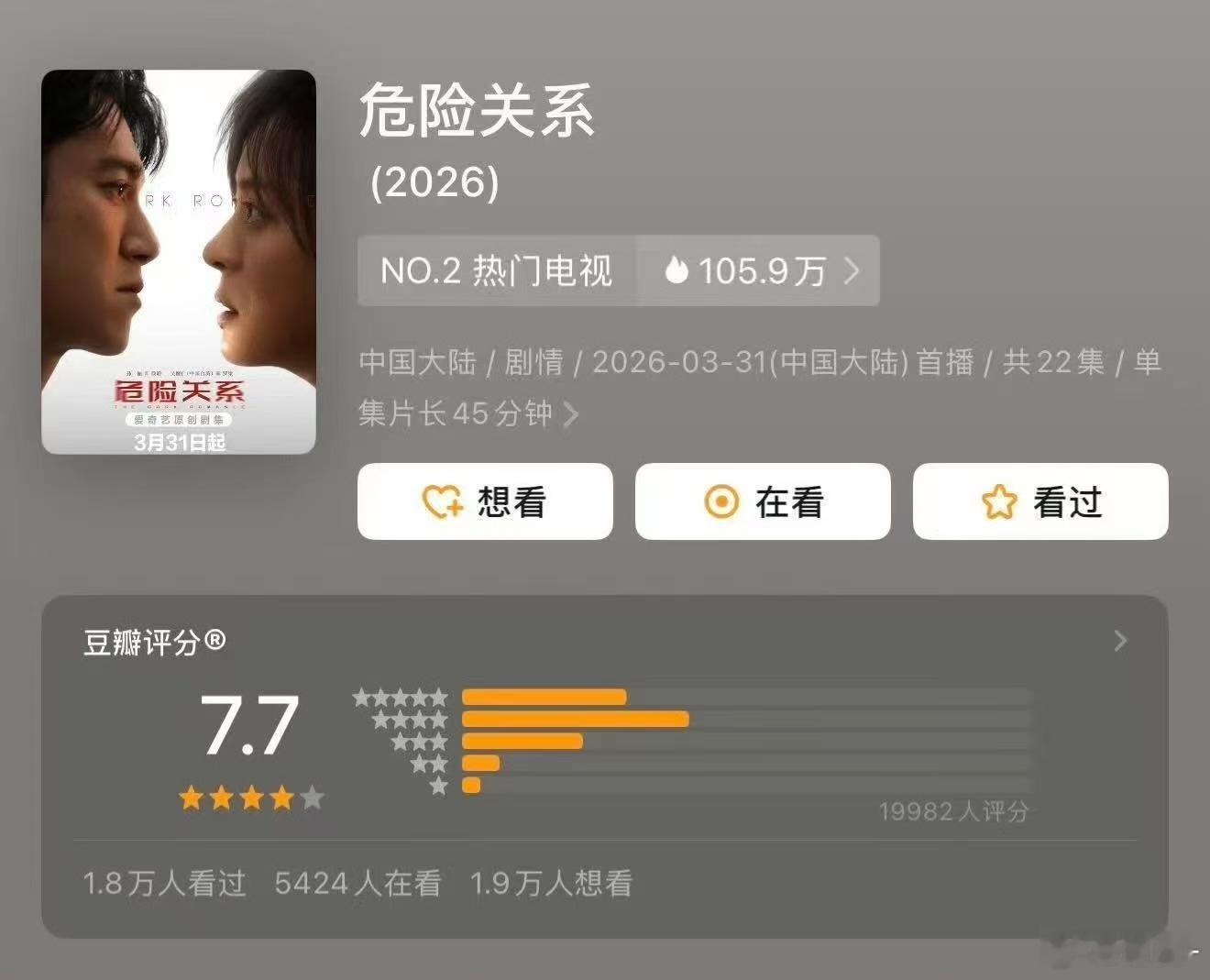Open the 危险关系 poster thumbnail

coord(179,261)
